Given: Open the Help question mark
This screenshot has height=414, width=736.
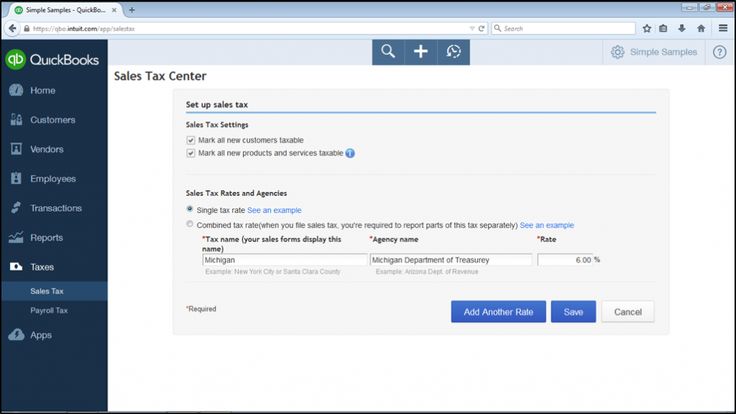Looking at the screenshot, I should [x=720, y=52].
